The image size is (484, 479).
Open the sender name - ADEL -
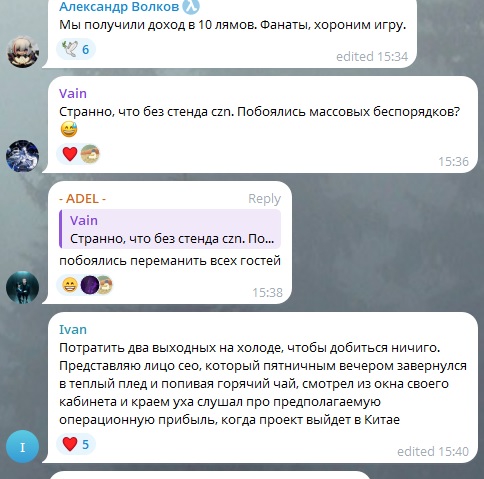82,199
